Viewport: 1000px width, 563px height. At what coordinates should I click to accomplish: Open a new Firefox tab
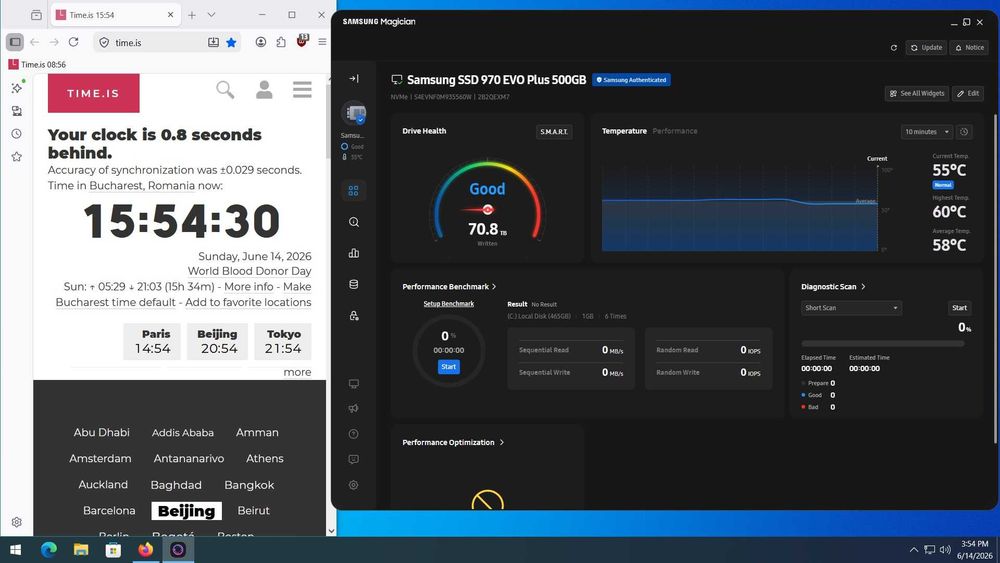pos(191,15)
